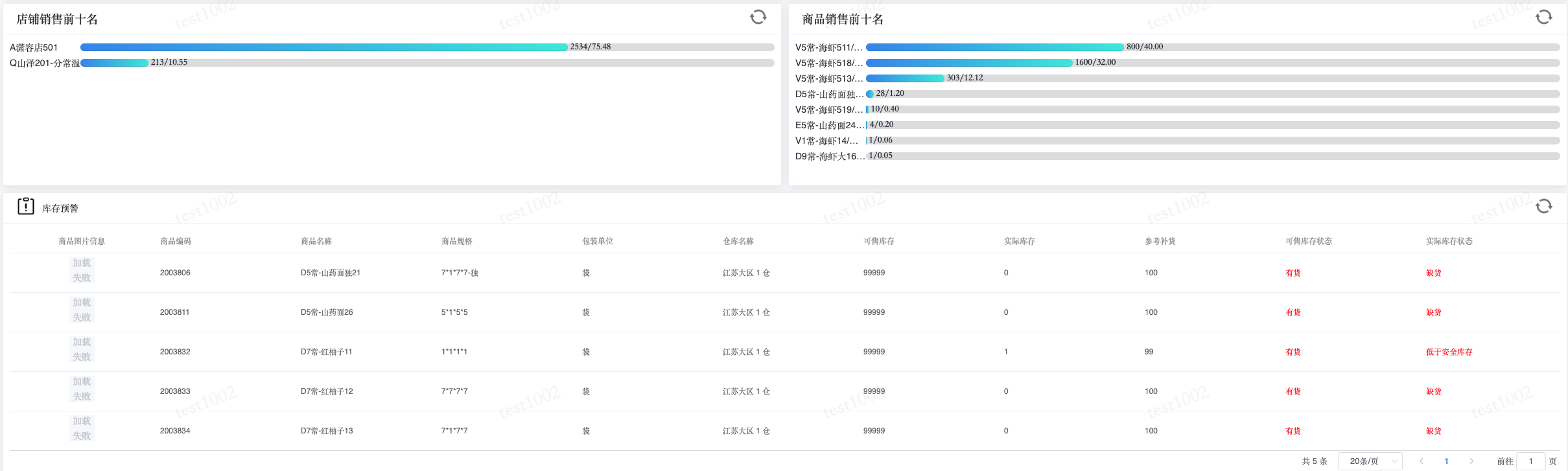
Task: Refresh the 商品销售前十名 panel
Action: (x=1543, y=17)
